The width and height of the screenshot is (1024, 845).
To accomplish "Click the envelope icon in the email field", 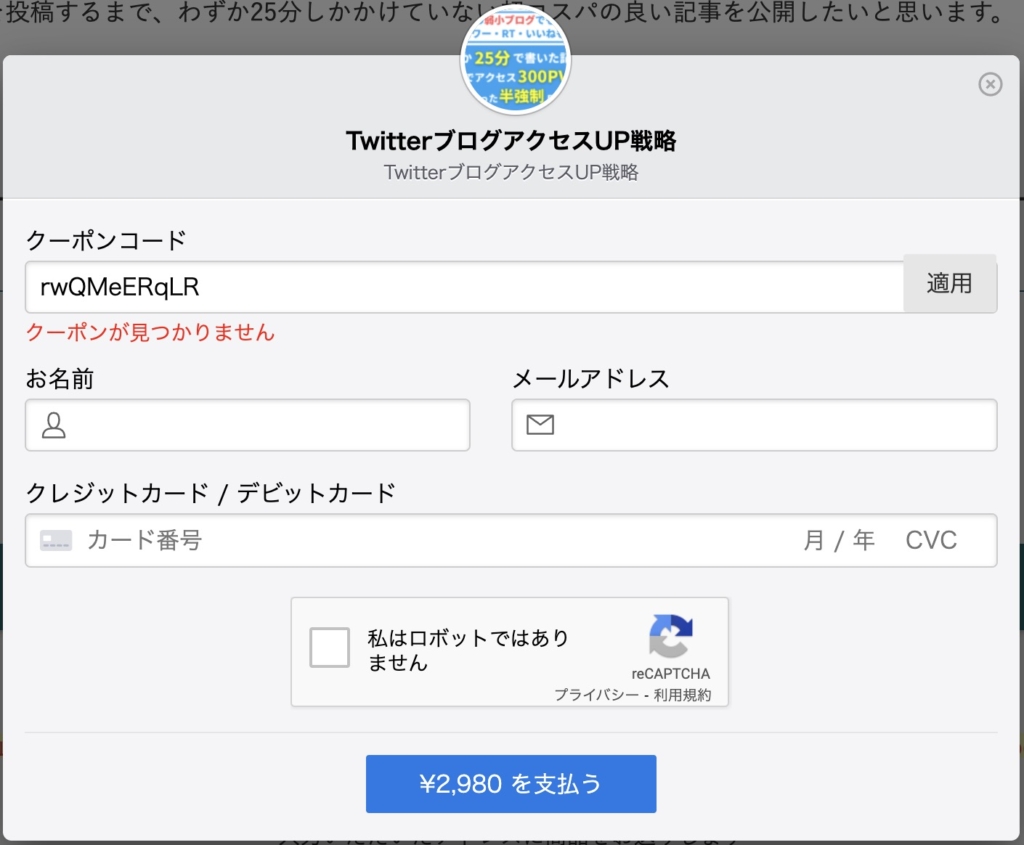I will pyautogui.click(x=540, y=425).
